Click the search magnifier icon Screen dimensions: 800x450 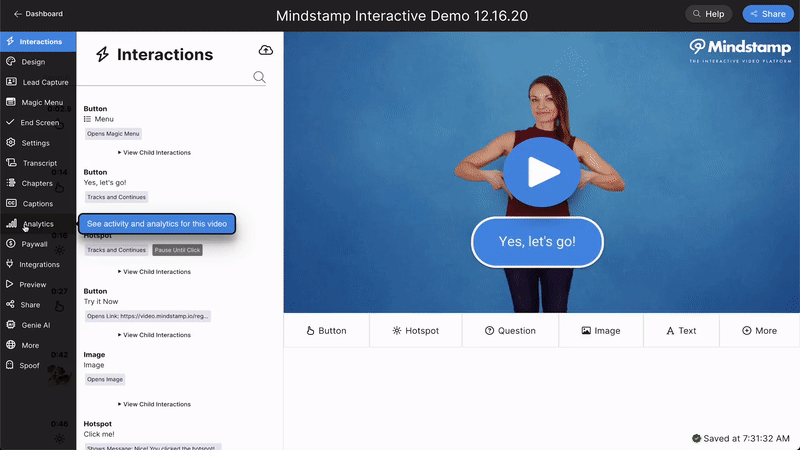point(259,77)
